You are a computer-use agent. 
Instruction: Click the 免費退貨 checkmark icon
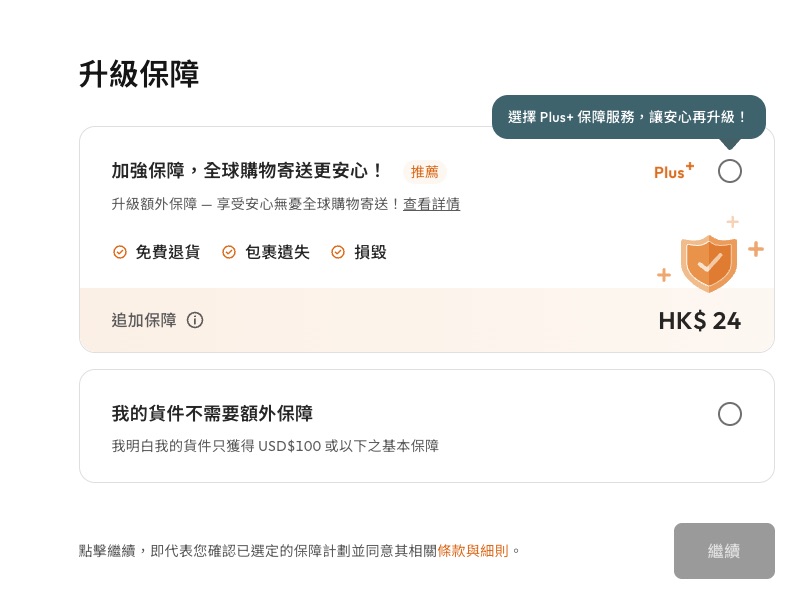120,252
